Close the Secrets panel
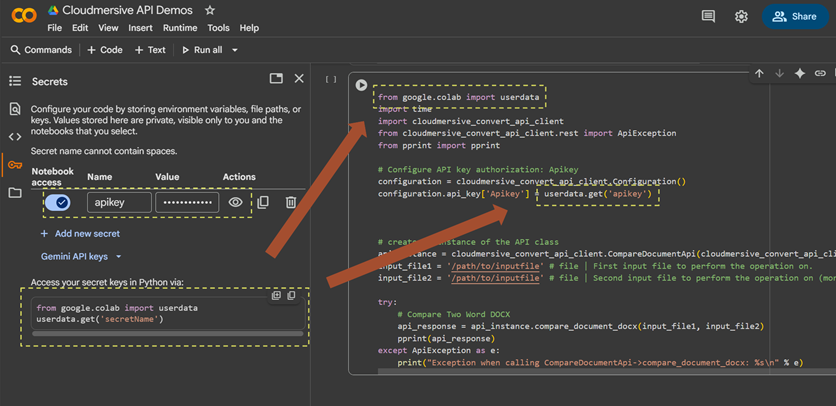Viewport: 836px width, 406px height. point(299,78)
